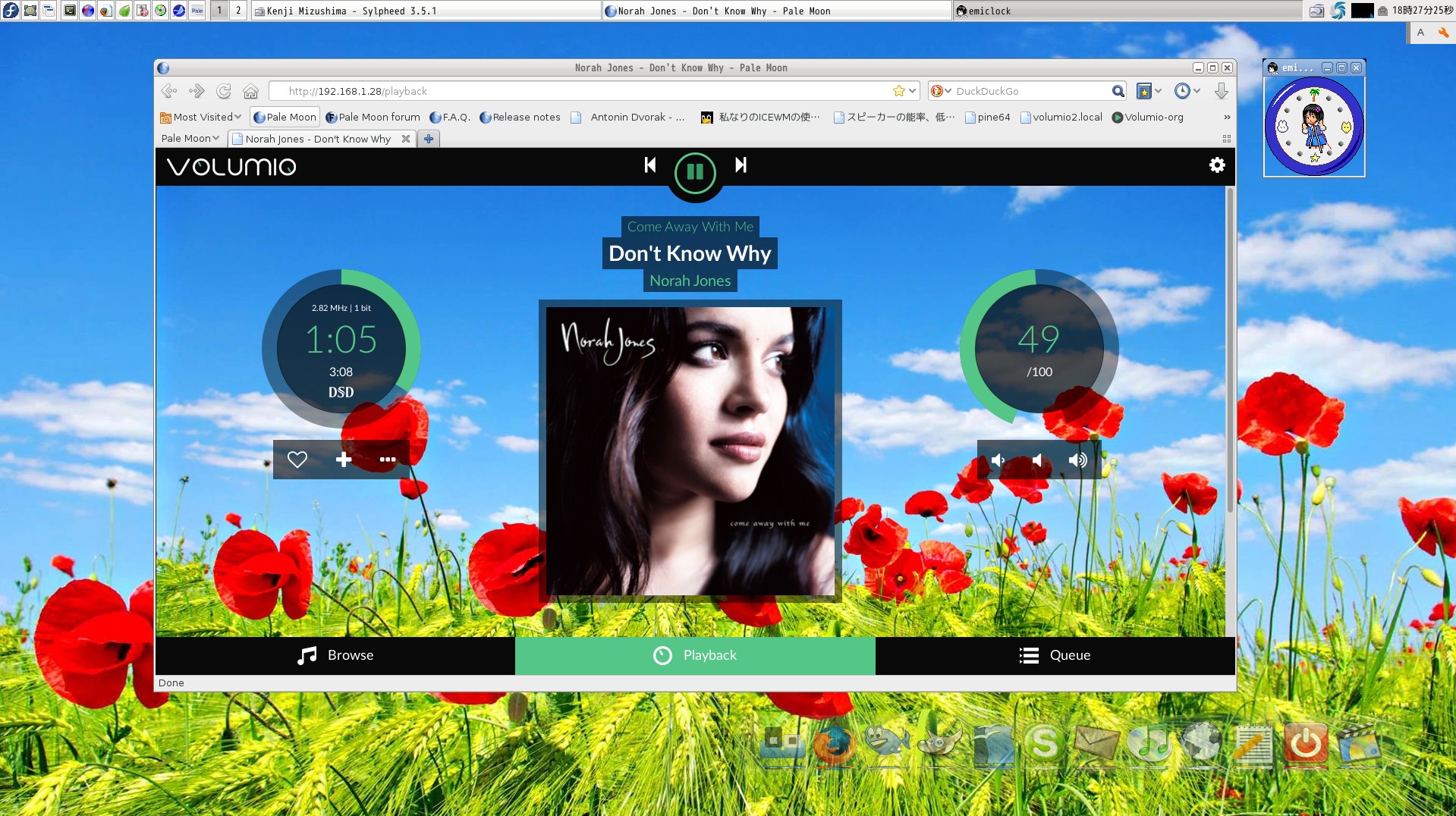Open the Queue tab
Viewport: 1456px width, 816px height.
click(1055, 655)
